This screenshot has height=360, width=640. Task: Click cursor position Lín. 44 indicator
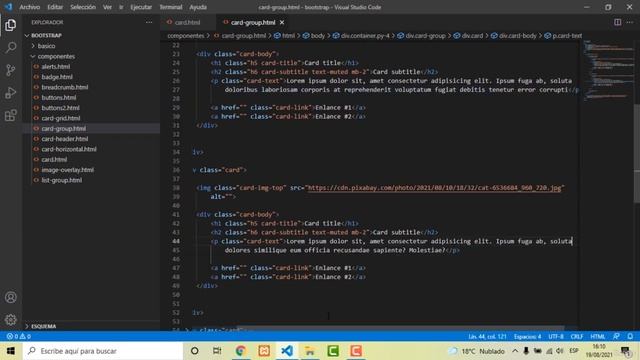pyautogui.click(x=487, y=336)
